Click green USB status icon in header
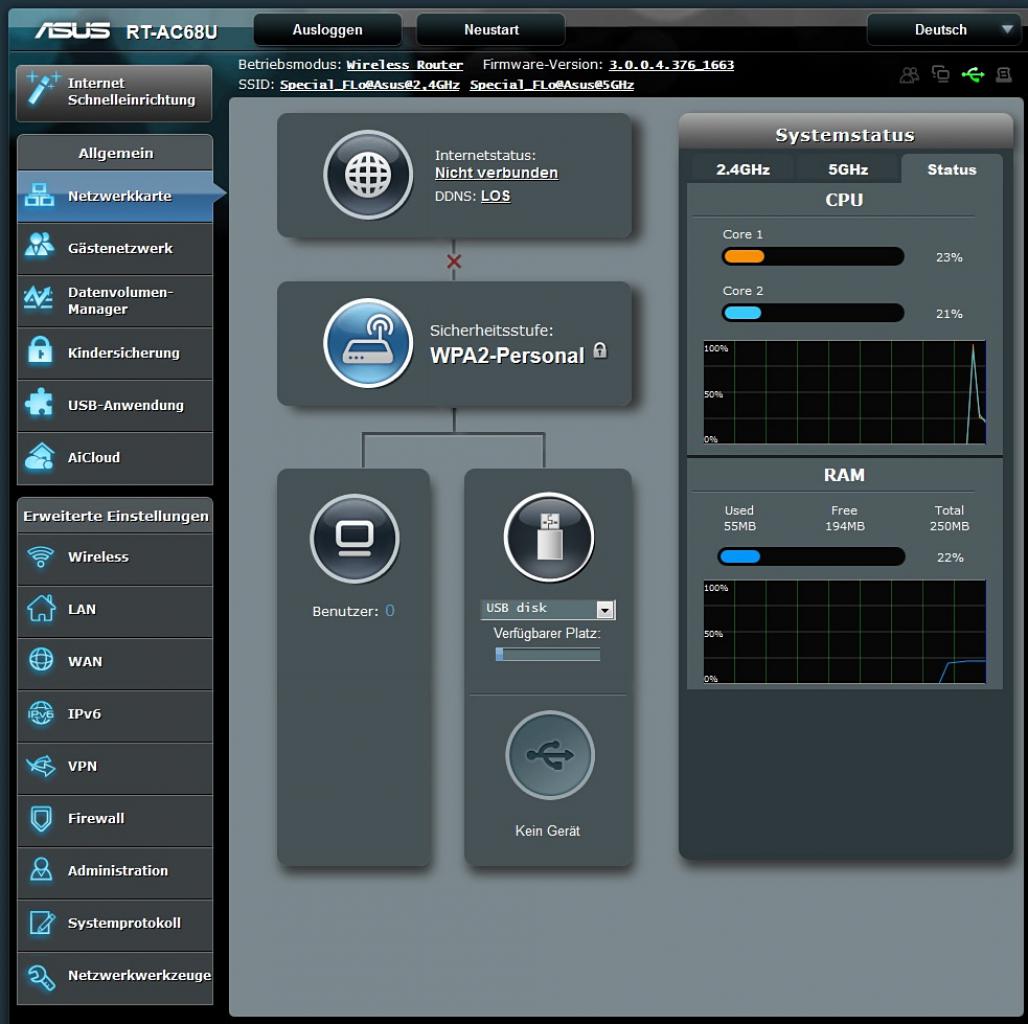Image resolution: width=1028 pixels, height=1024 pixels. point(973,75)
